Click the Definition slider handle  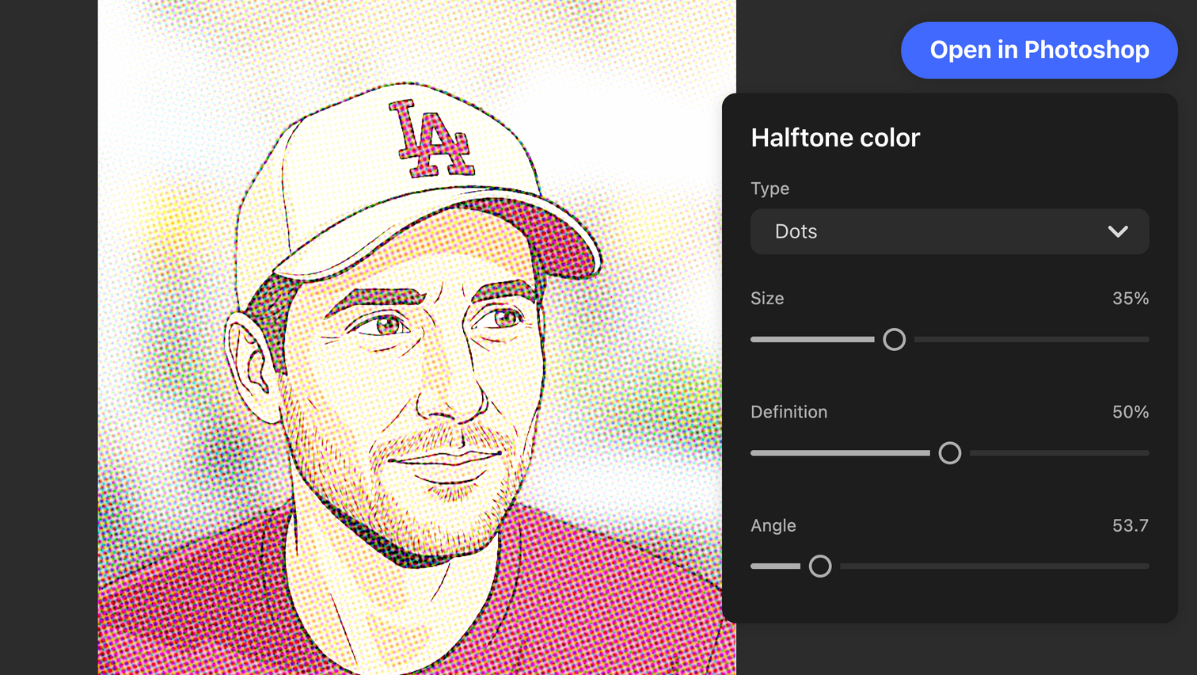tap(949, 453)
